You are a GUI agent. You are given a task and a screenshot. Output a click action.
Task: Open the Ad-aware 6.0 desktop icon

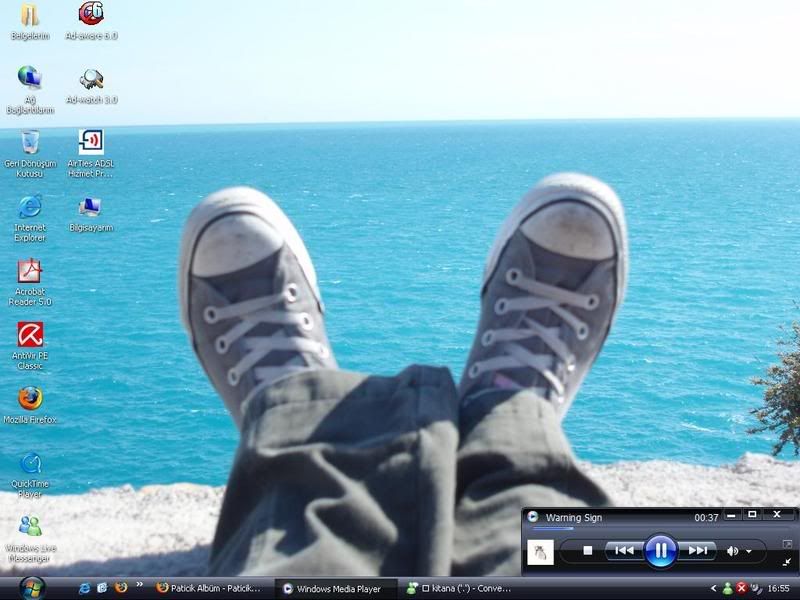(91, 15)
